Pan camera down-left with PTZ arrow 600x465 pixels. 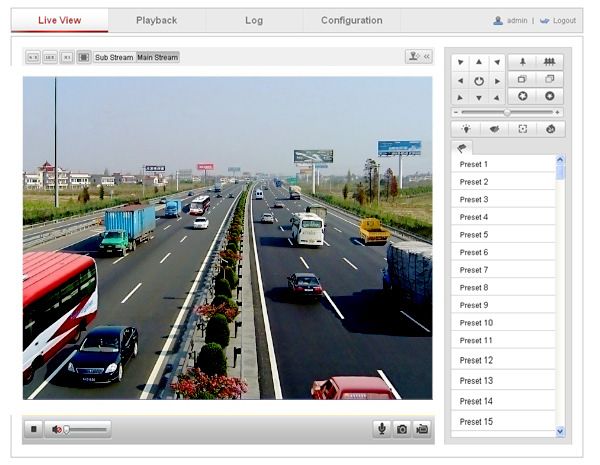tap(460, 98)
